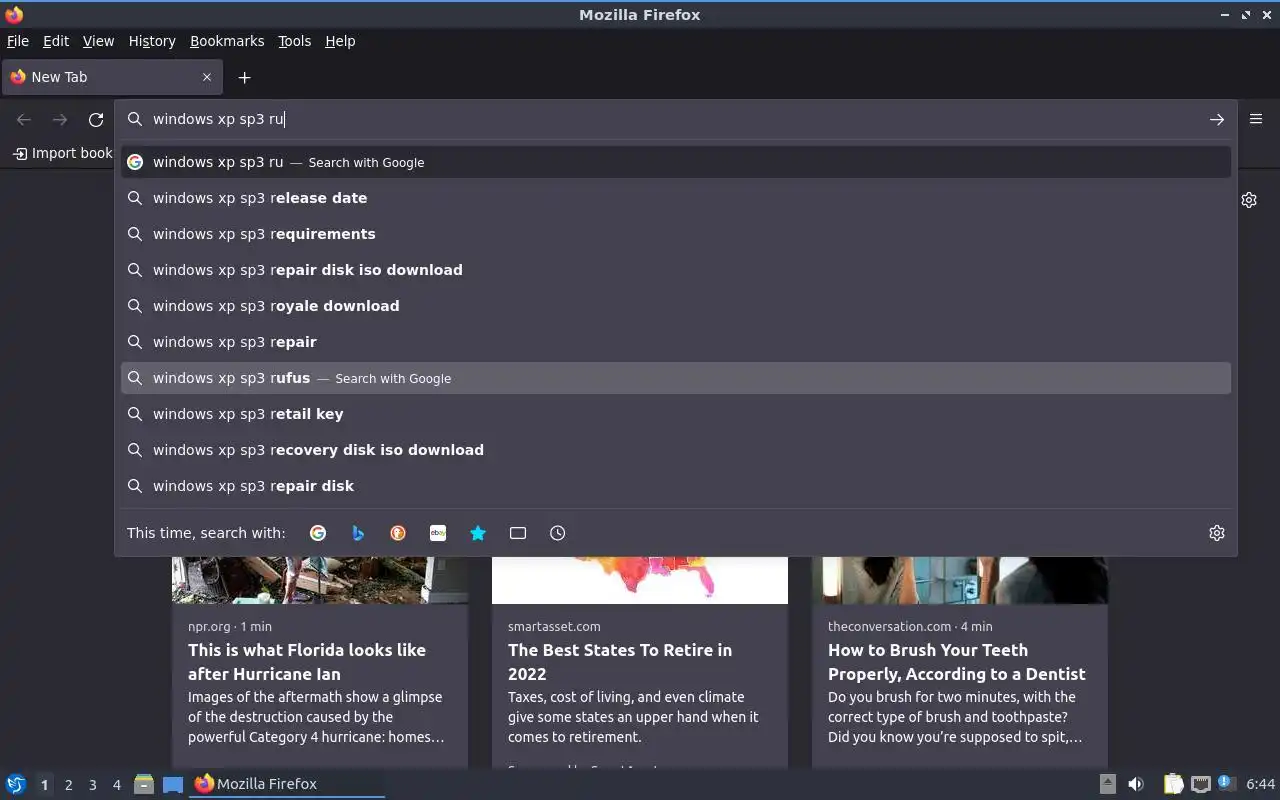The image size is (1280, 800).
Task: Open a new tab with plus button
Action: click(244, 77)
